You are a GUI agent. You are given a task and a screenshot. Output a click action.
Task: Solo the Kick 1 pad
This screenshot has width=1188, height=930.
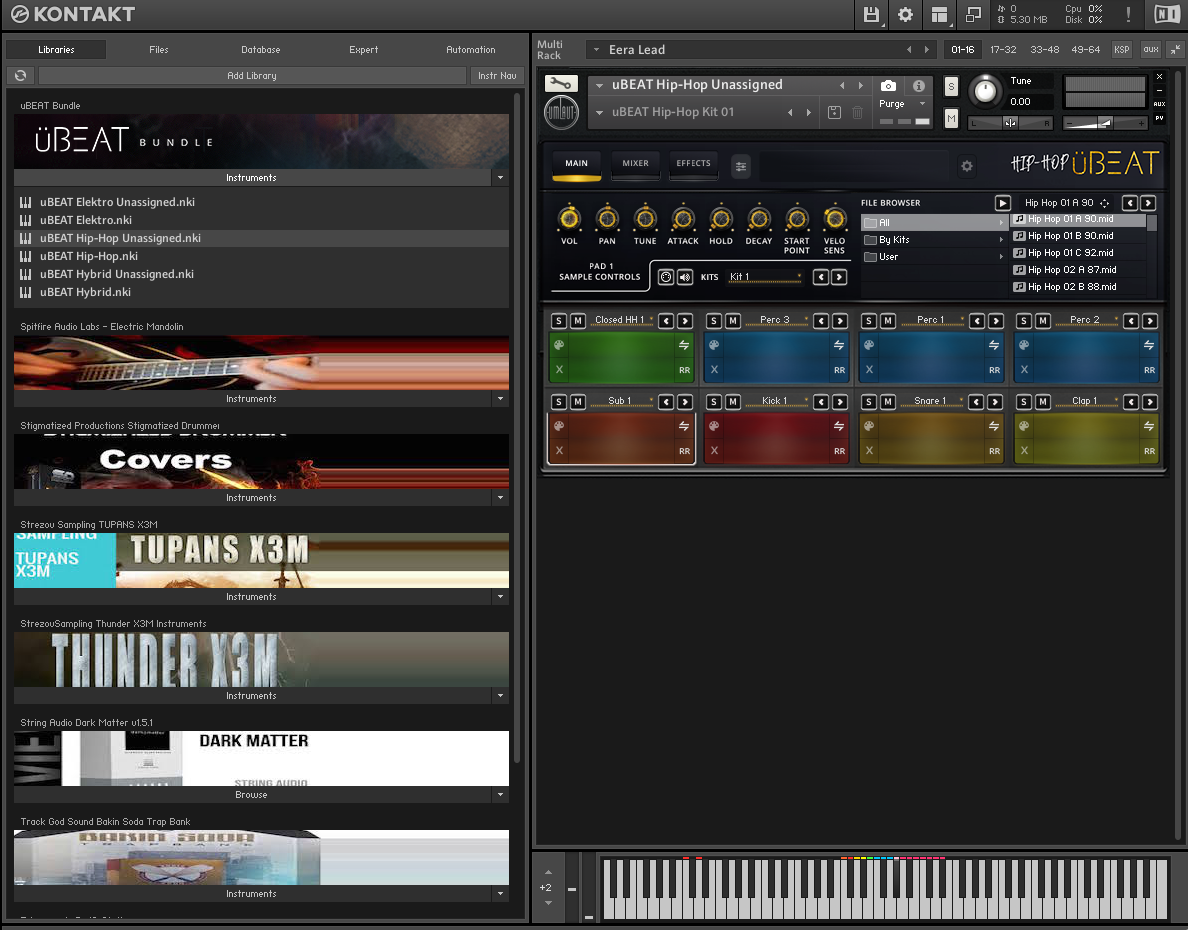coord(714,402)
